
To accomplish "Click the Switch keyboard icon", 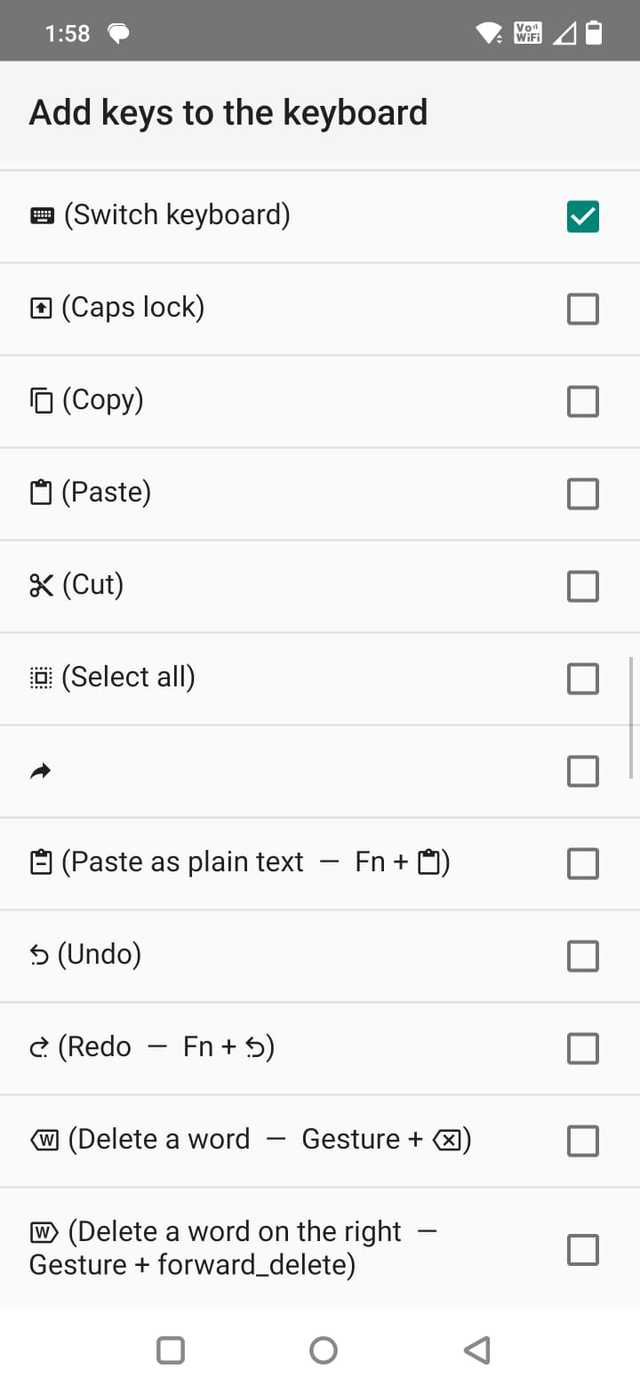I will [42, 216].
